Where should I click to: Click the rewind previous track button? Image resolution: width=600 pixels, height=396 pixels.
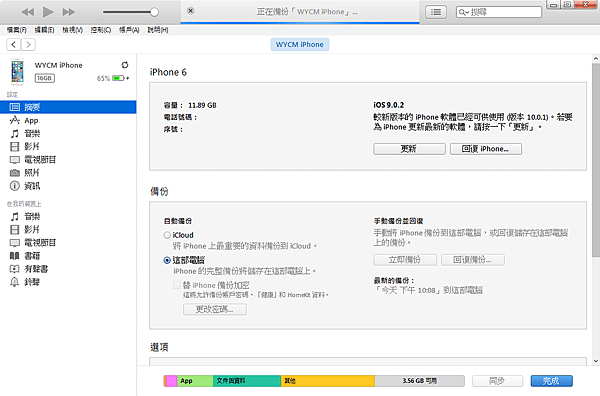tap(28, 12)
